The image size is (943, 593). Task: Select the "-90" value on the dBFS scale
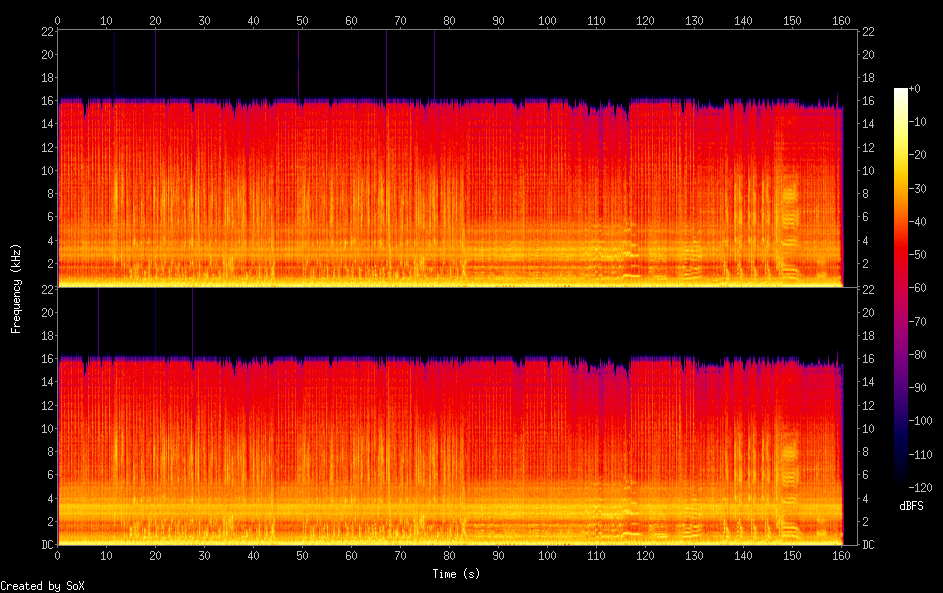[x=917, y=387]
